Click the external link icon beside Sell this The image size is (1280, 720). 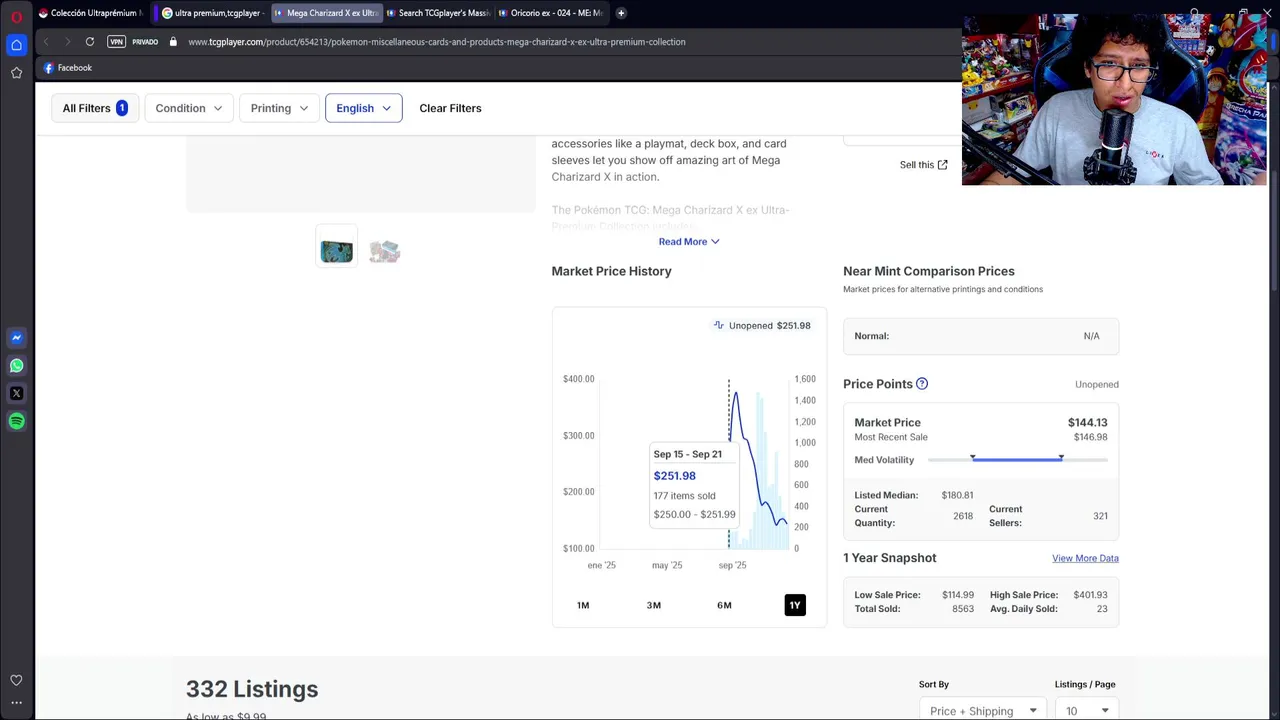(x=942, y=165)
